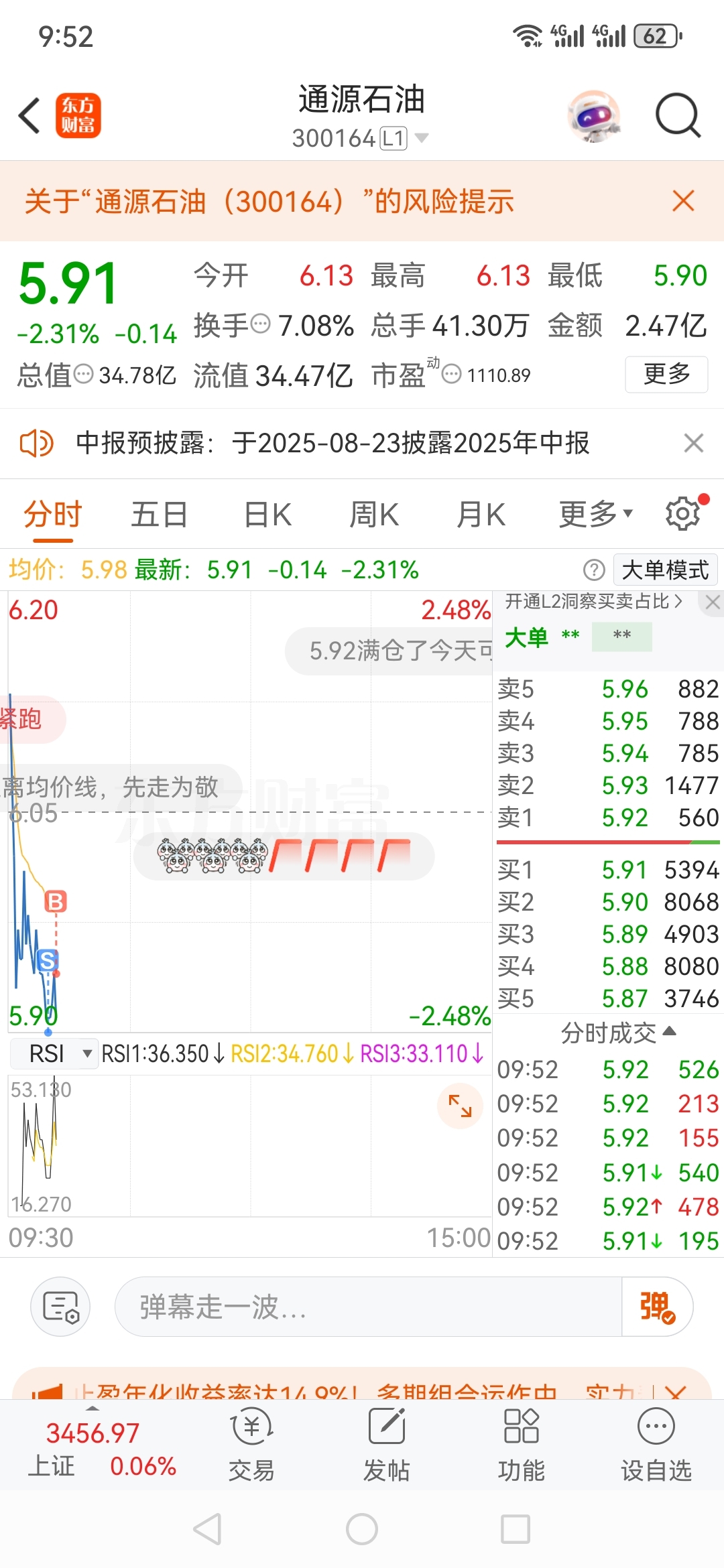Expand the 更多 chart period dropdown
This screenshot has height=1568, width=724.
pyautogui.click(x=596, y=515)
